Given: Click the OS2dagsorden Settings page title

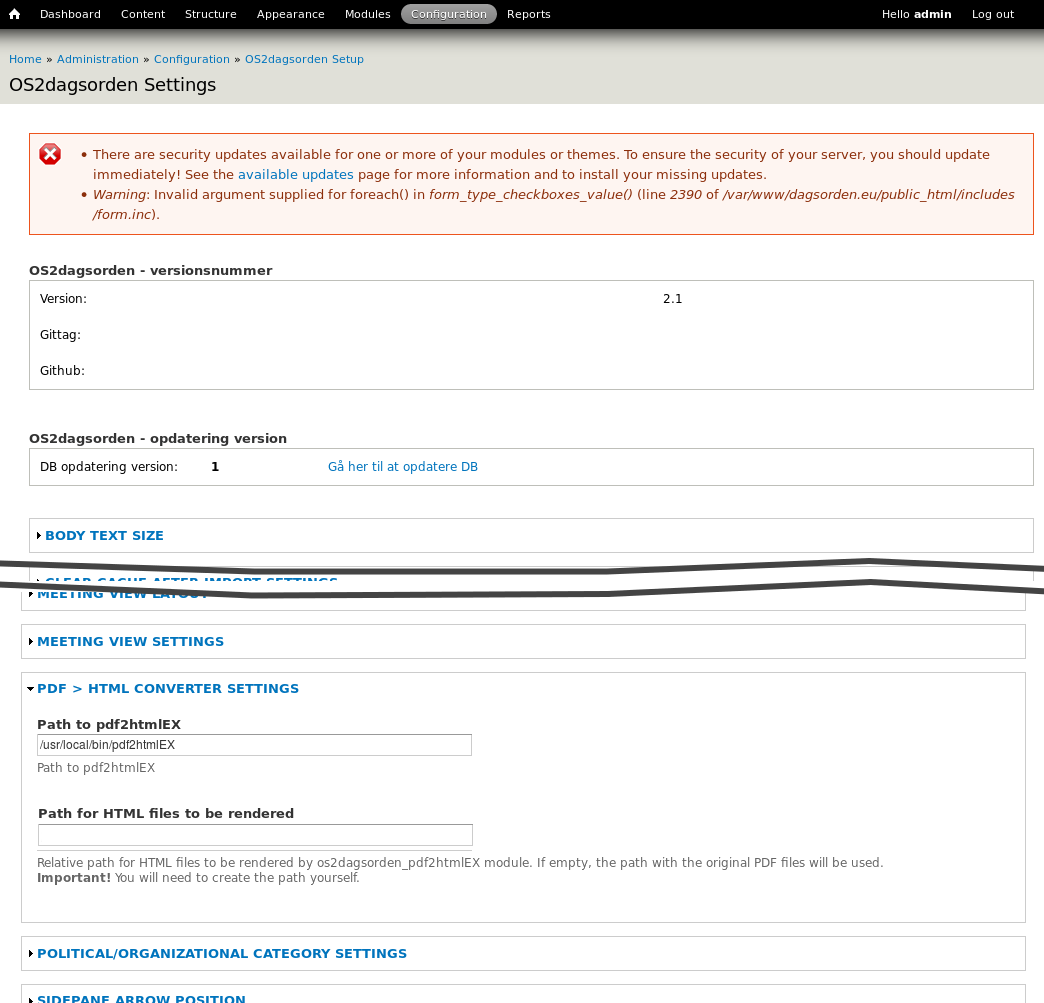Looking at the screenshot, I should tap(113, 85).
